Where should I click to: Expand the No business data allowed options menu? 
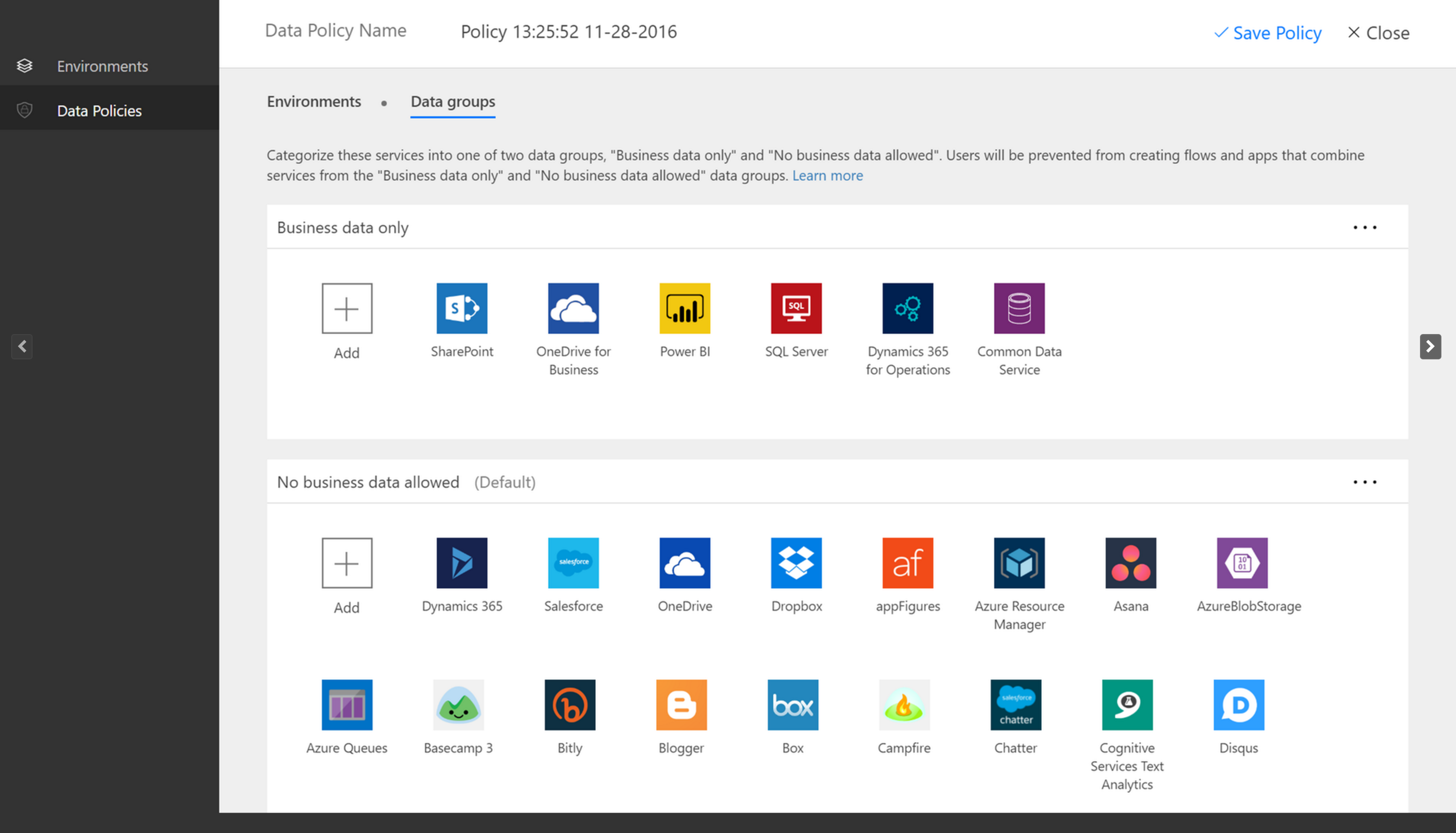[x=1364, y=482]
